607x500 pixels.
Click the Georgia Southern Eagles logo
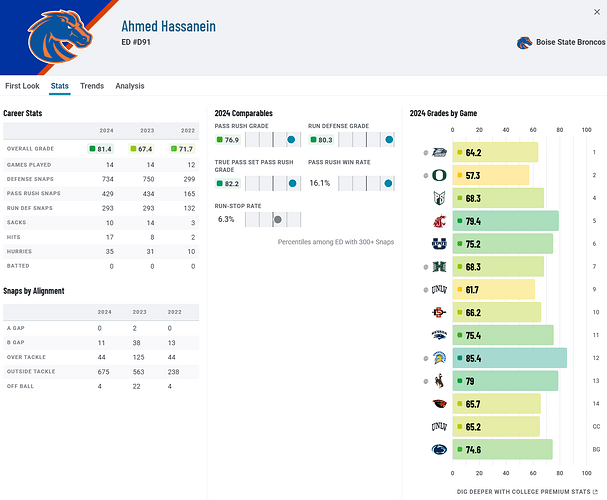(x=439, y=153)
